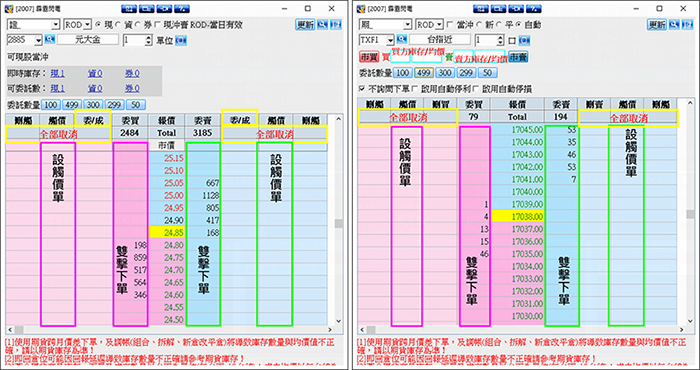Image resolution: width=700 pixels, height=370 pixels.
Task: Select 自動 radio button in futures window
Action: coord(518,25)
